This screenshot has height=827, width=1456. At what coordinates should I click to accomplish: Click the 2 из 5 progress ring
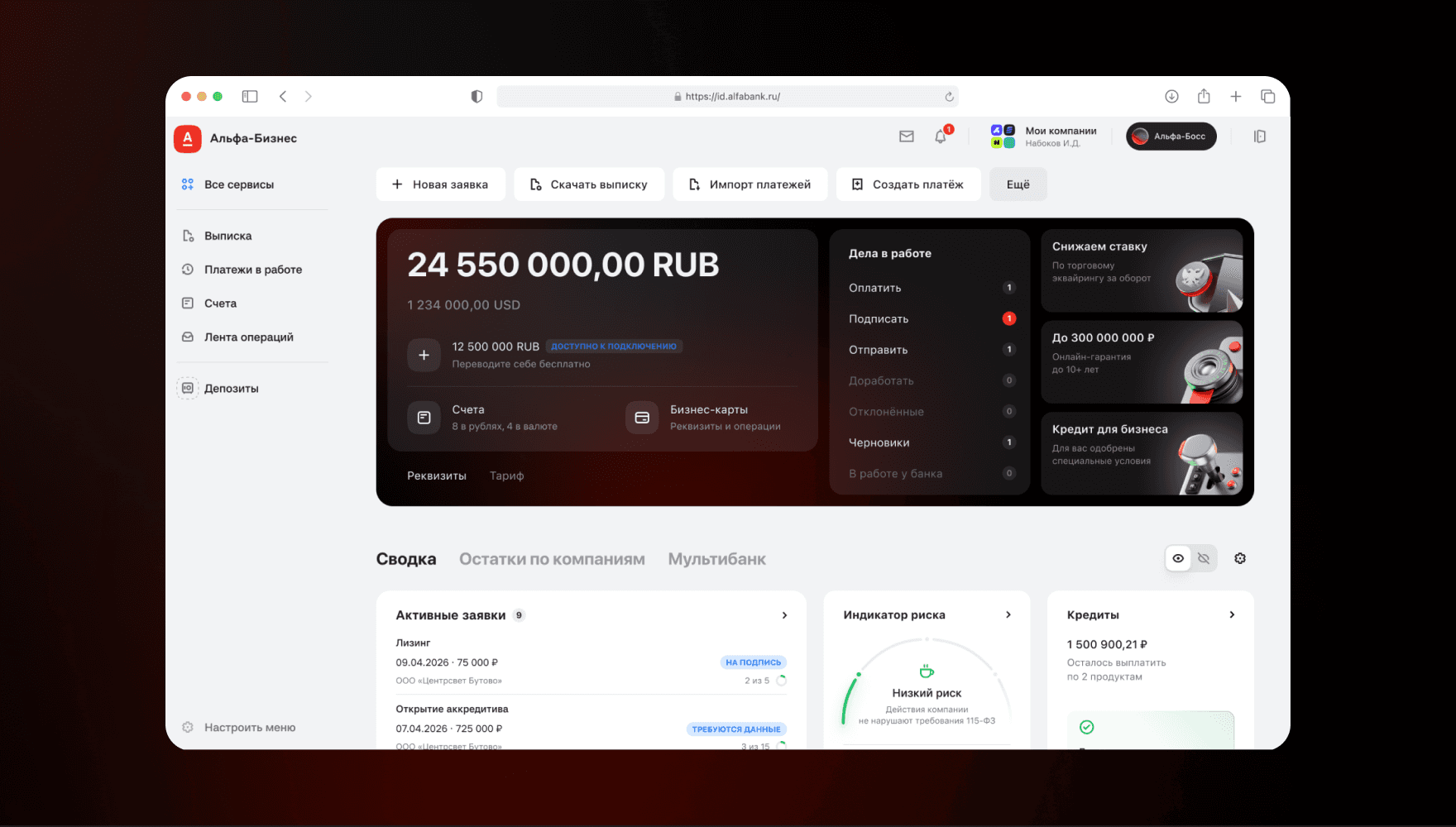781,681
